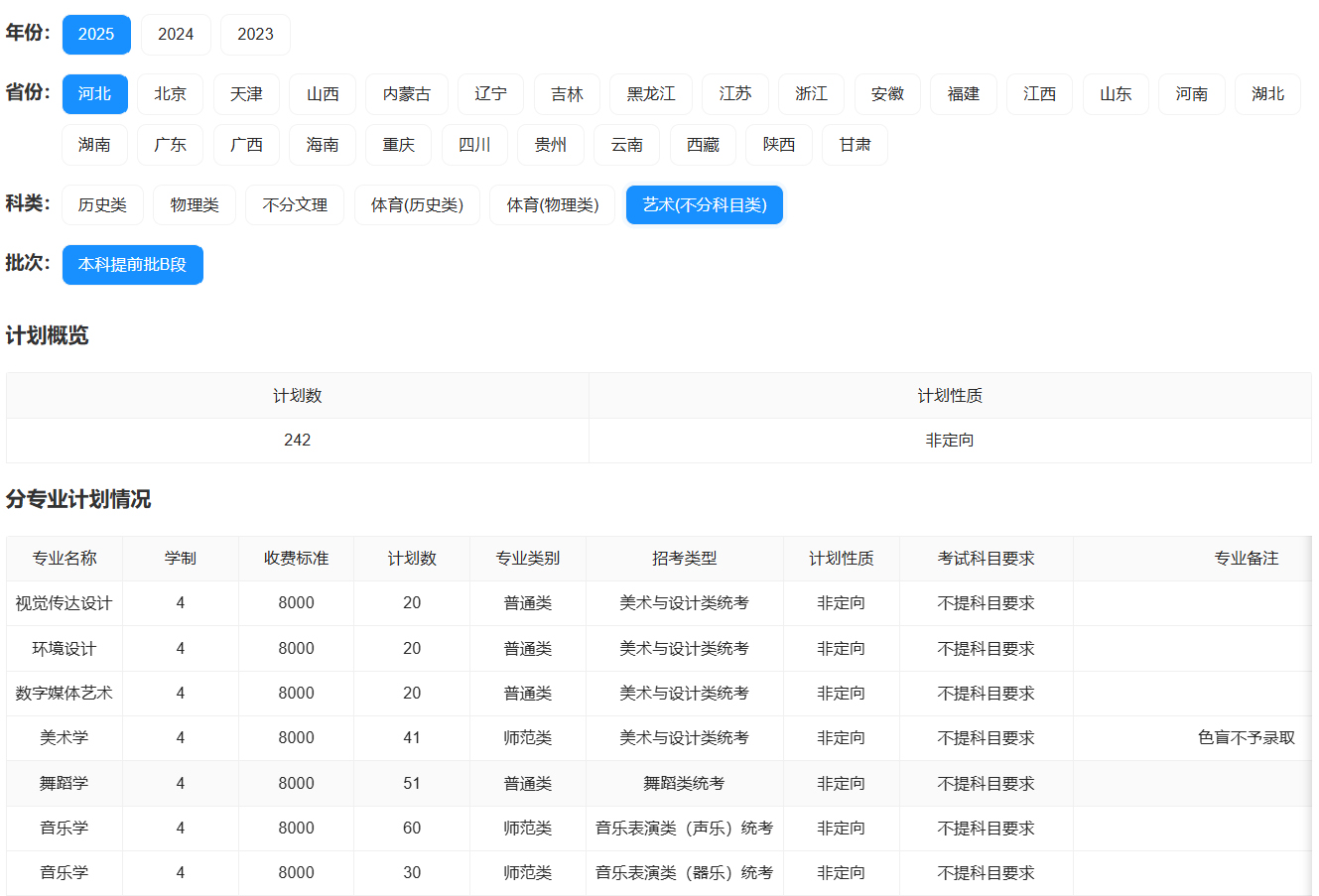Pick 山西 from province list

tap(323, 94)
